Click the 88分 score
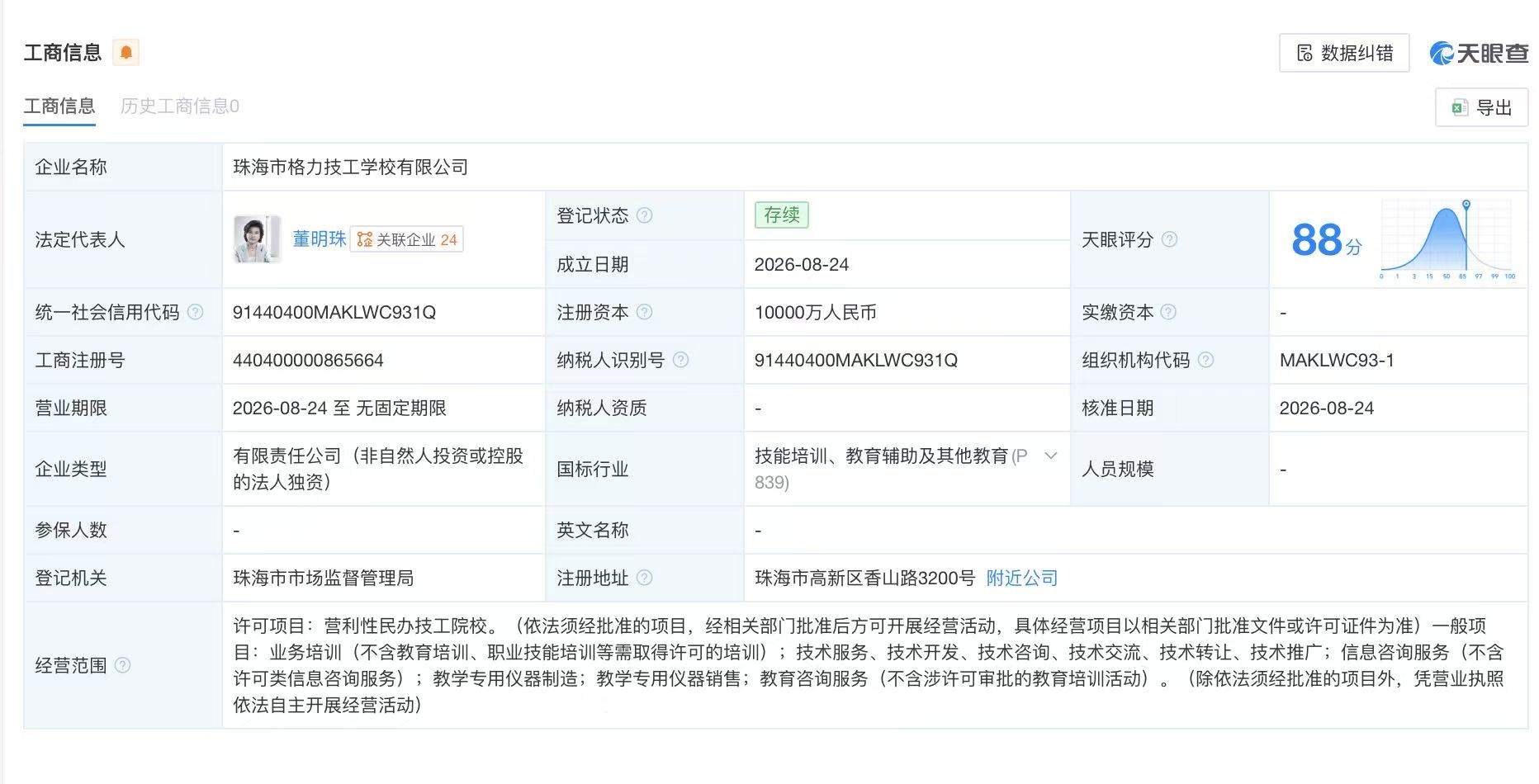This screenshot has height=784, width=1539. pos(1326,240)
